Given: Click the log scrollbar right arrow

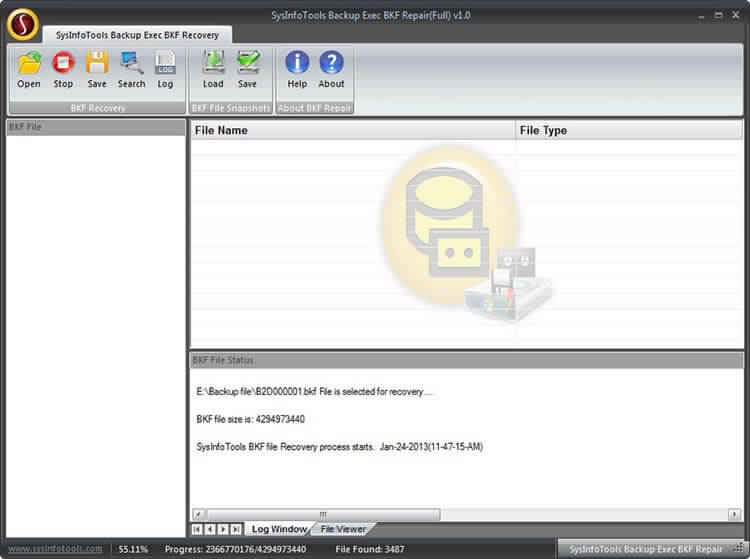Looking at the screenshot, I should [x=734, y=515].
